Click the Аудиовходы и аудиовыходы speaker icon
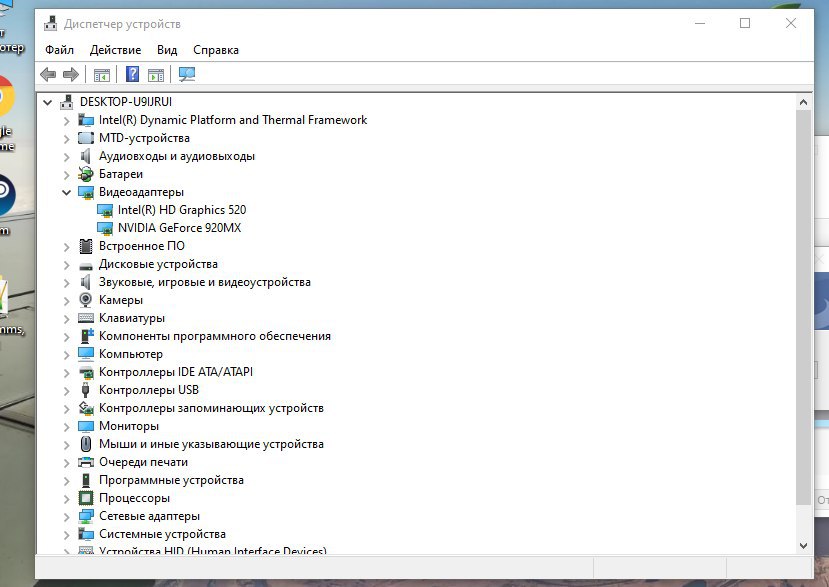This screenshot has height=587, width=829. (x=85, y=156)
